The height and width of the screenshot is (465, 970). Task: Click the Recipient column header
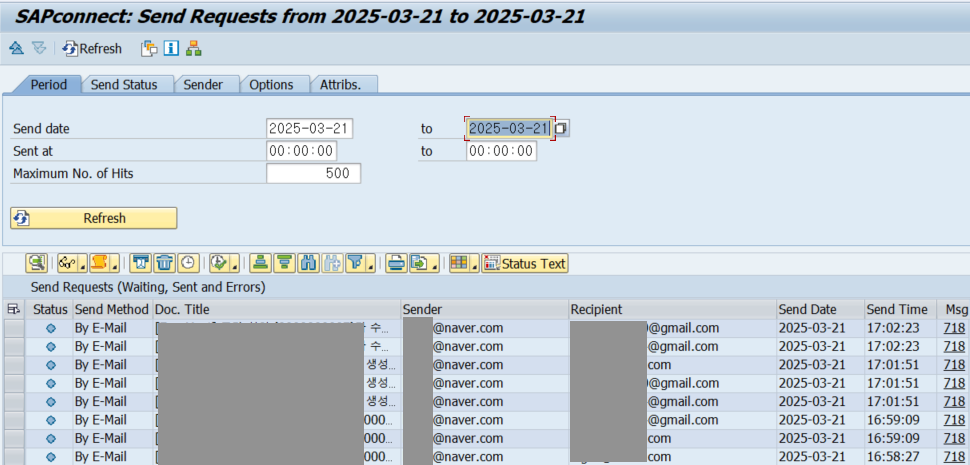tap(673, 309)
